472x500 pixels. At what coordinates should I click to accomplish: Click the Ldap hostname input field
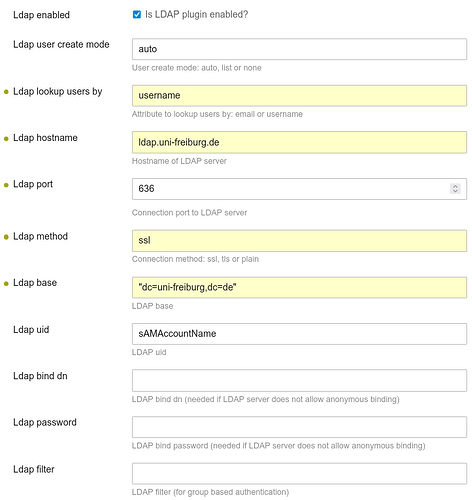click(299, 142)
